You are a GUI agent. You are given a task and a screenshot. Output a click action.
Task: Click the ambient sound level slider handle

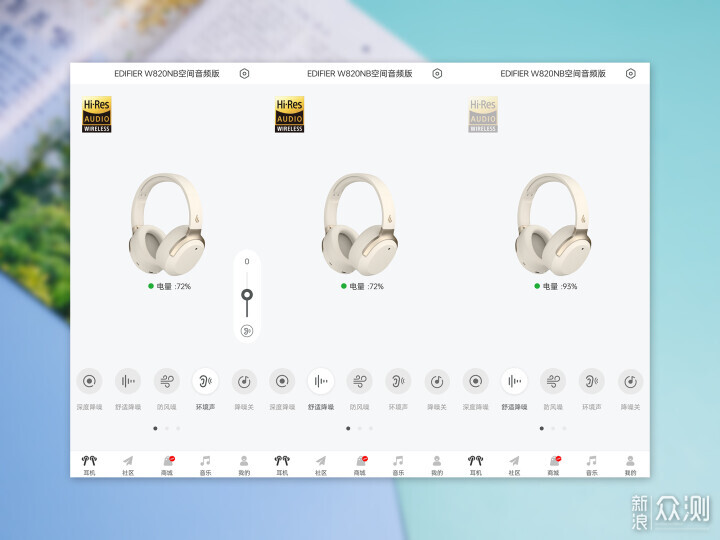pos(247,294)
